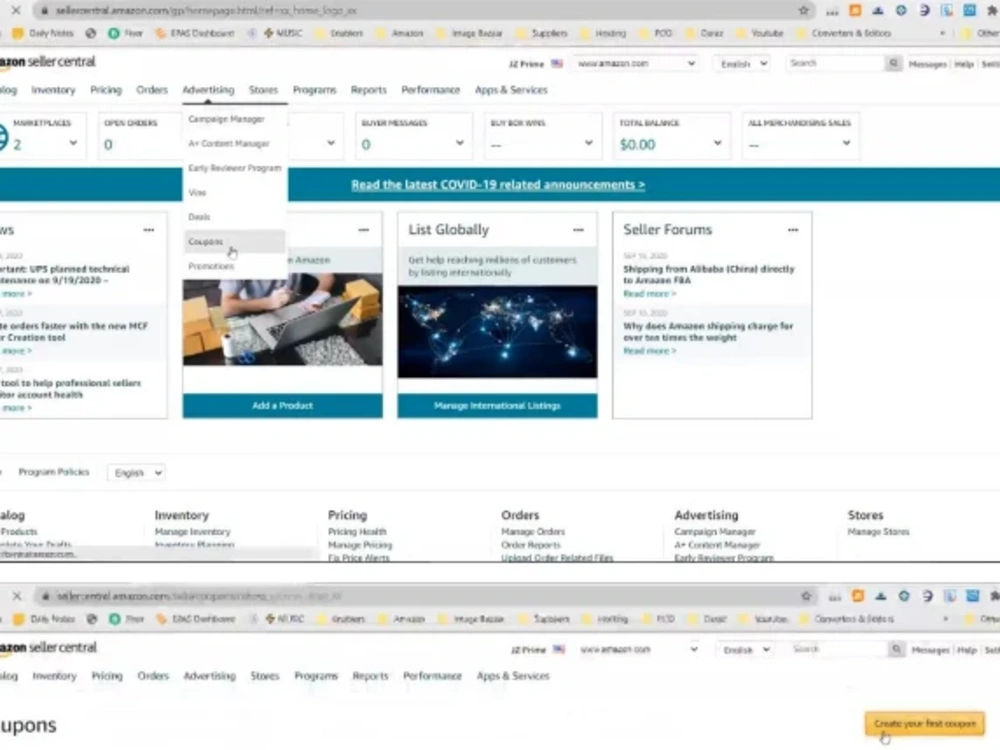Click the List Globally world map image
This screenshot has width=1000, height=750.
[497, 332]
